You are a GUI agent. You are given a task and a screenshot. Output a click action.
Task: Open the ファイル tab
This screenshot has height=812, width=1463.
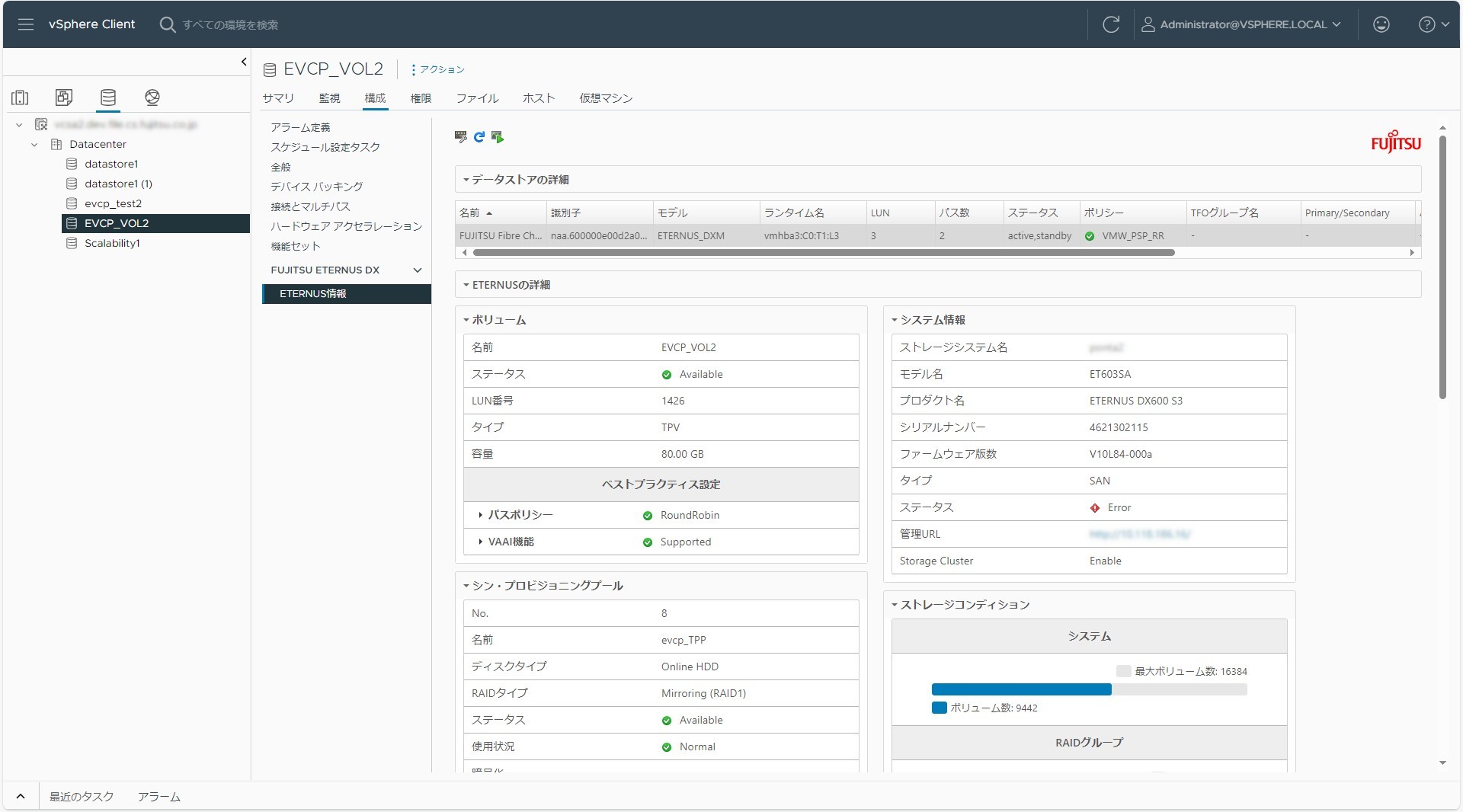click(x=477, y=98)
